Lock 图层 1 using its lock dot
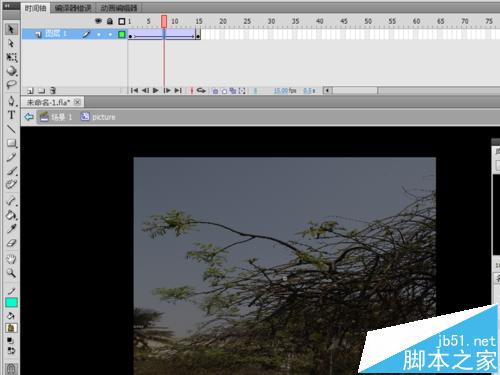This screenshot has width=500, height=375. 110,34
